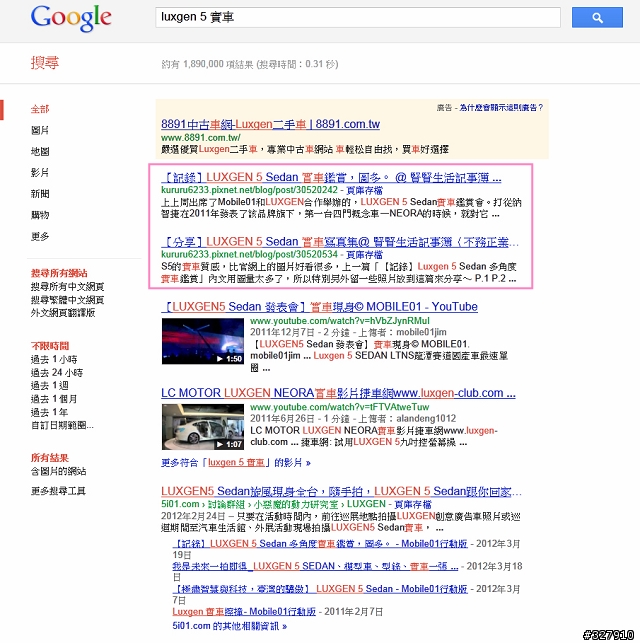Click the search box with luxgen 5 query

click(x=358, y=17)
